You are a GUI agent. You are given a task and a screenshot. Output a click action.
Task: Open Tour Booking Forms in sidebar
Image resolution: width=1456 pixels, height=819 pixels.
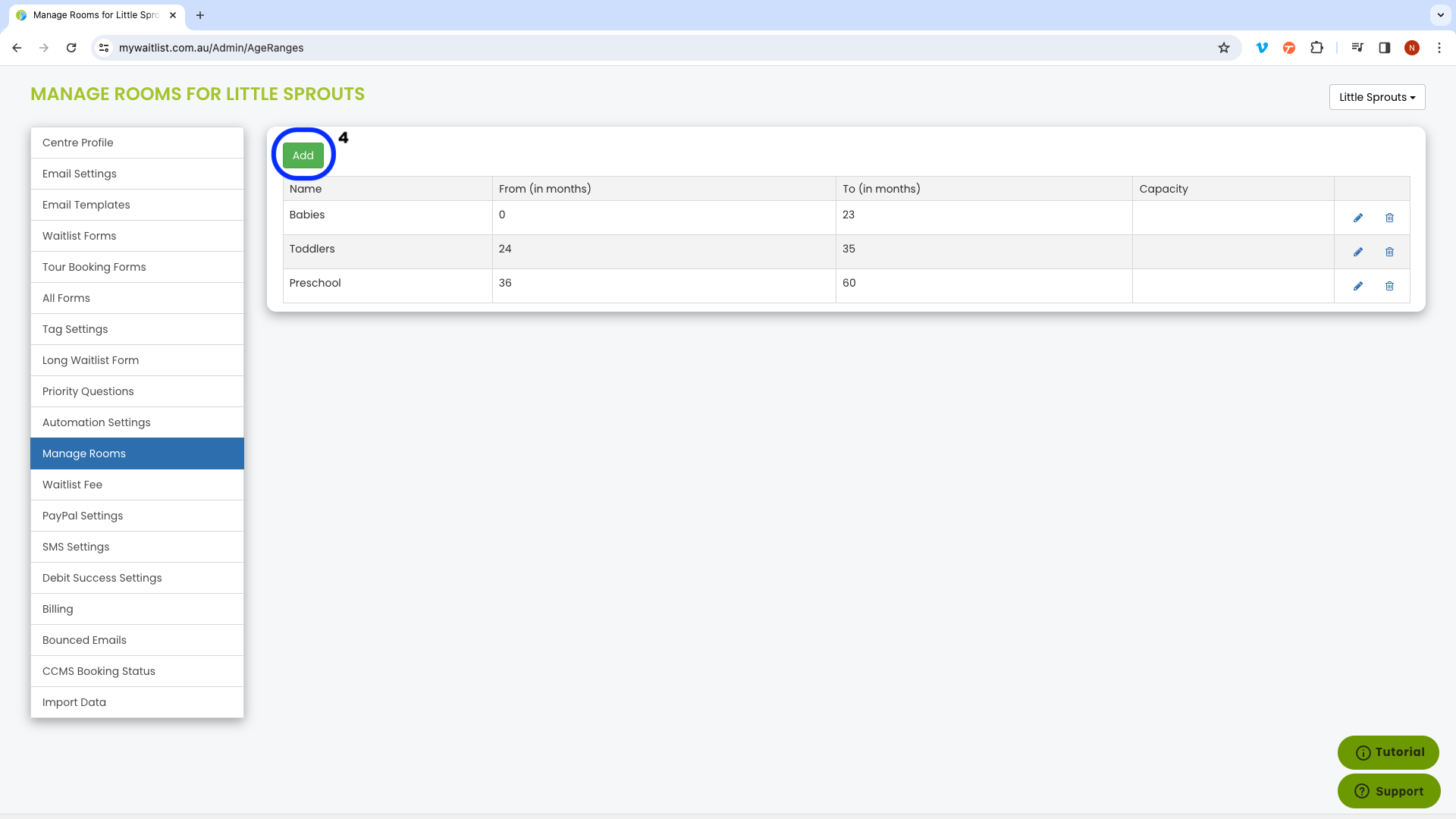tap(137, 267)
